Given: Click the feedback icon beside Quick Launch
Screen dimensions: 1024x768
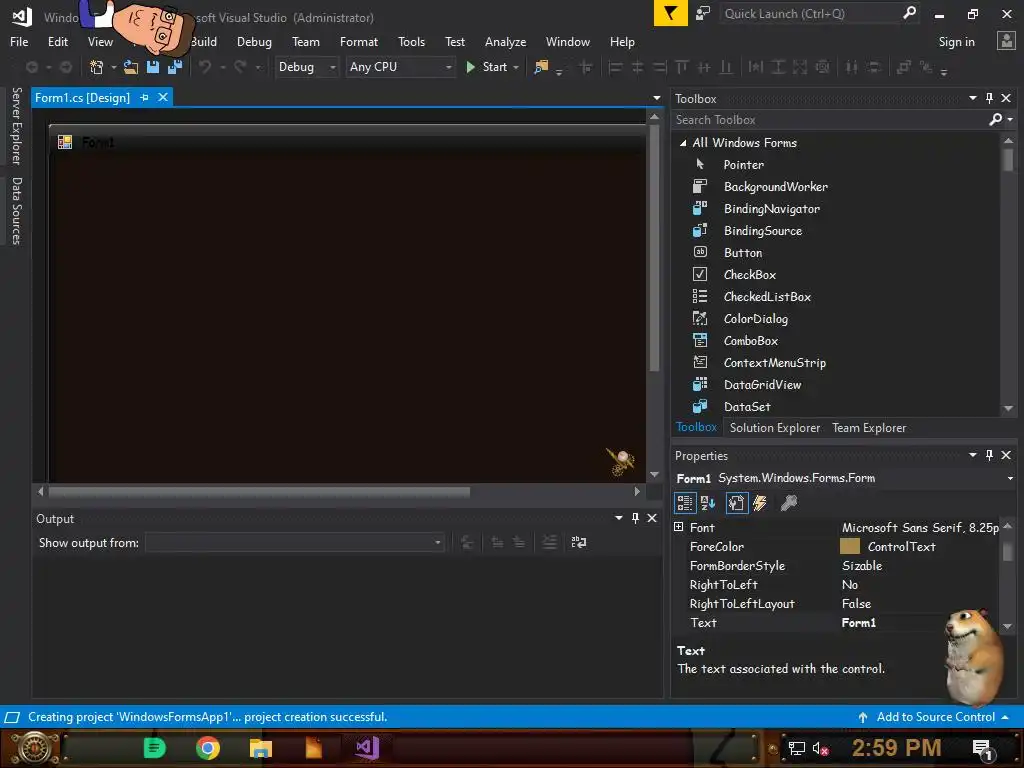Looking at the screenshot, I should (x=703, y=13).
